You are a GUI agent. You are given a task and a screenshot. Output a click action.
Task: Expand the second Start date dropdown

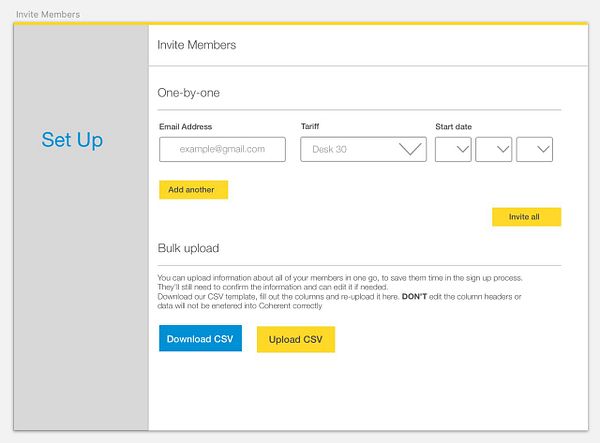[x=494, y=149]
